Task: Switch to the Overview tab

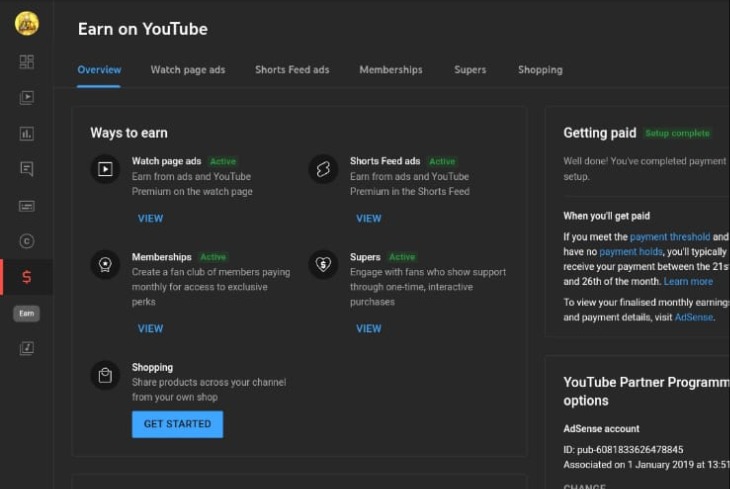Action: tap(99, 70)
